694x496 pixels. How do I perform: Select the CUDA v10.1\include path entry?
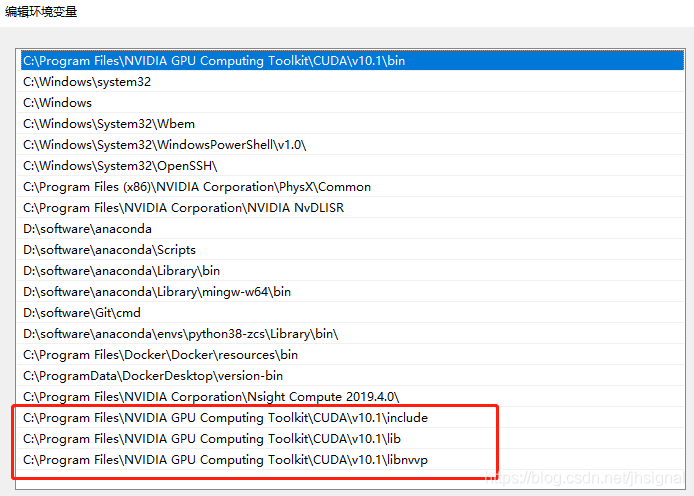coord(225,418)
